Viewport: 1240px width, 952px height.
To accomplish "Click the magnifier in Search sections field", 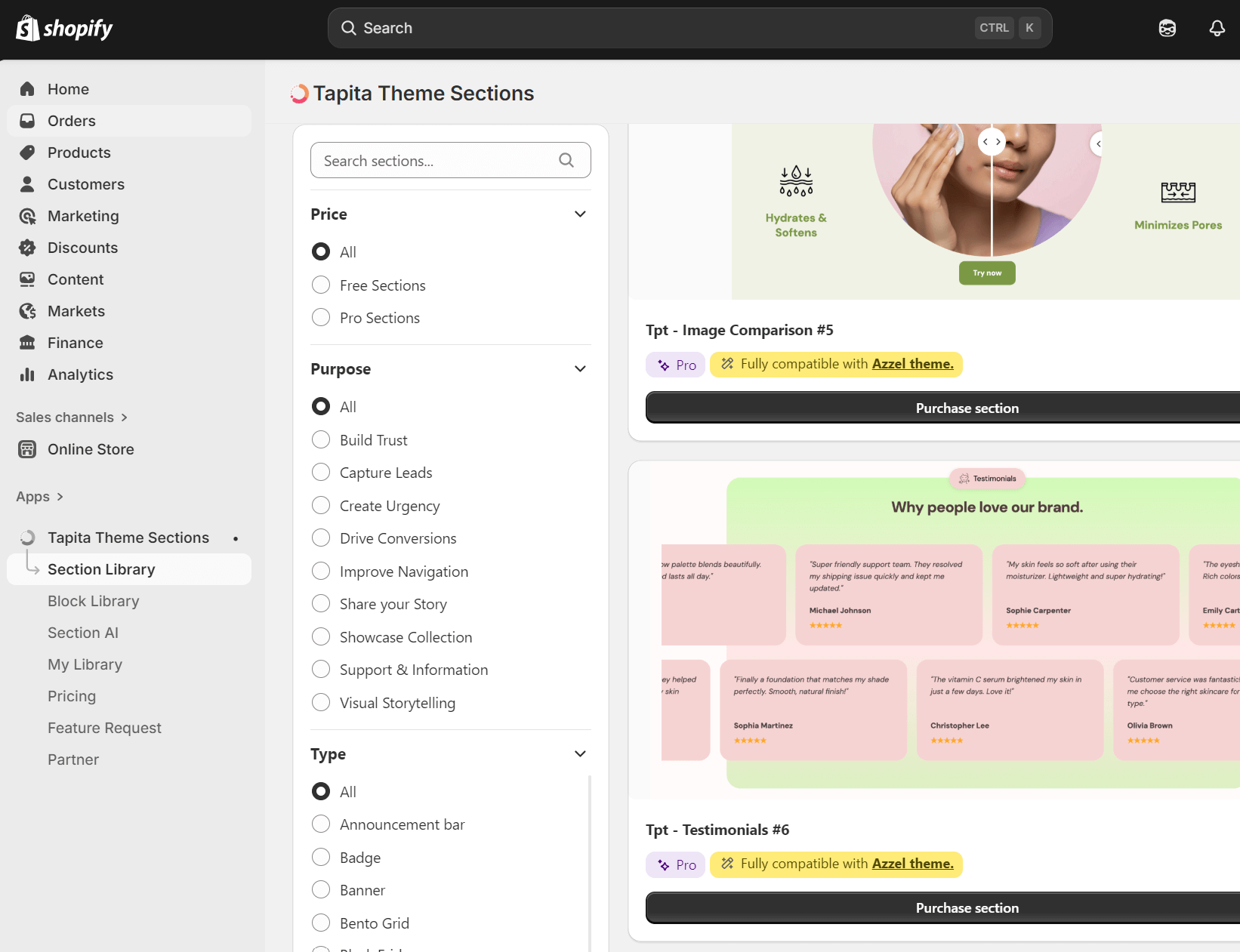I will tap(566, 160).
